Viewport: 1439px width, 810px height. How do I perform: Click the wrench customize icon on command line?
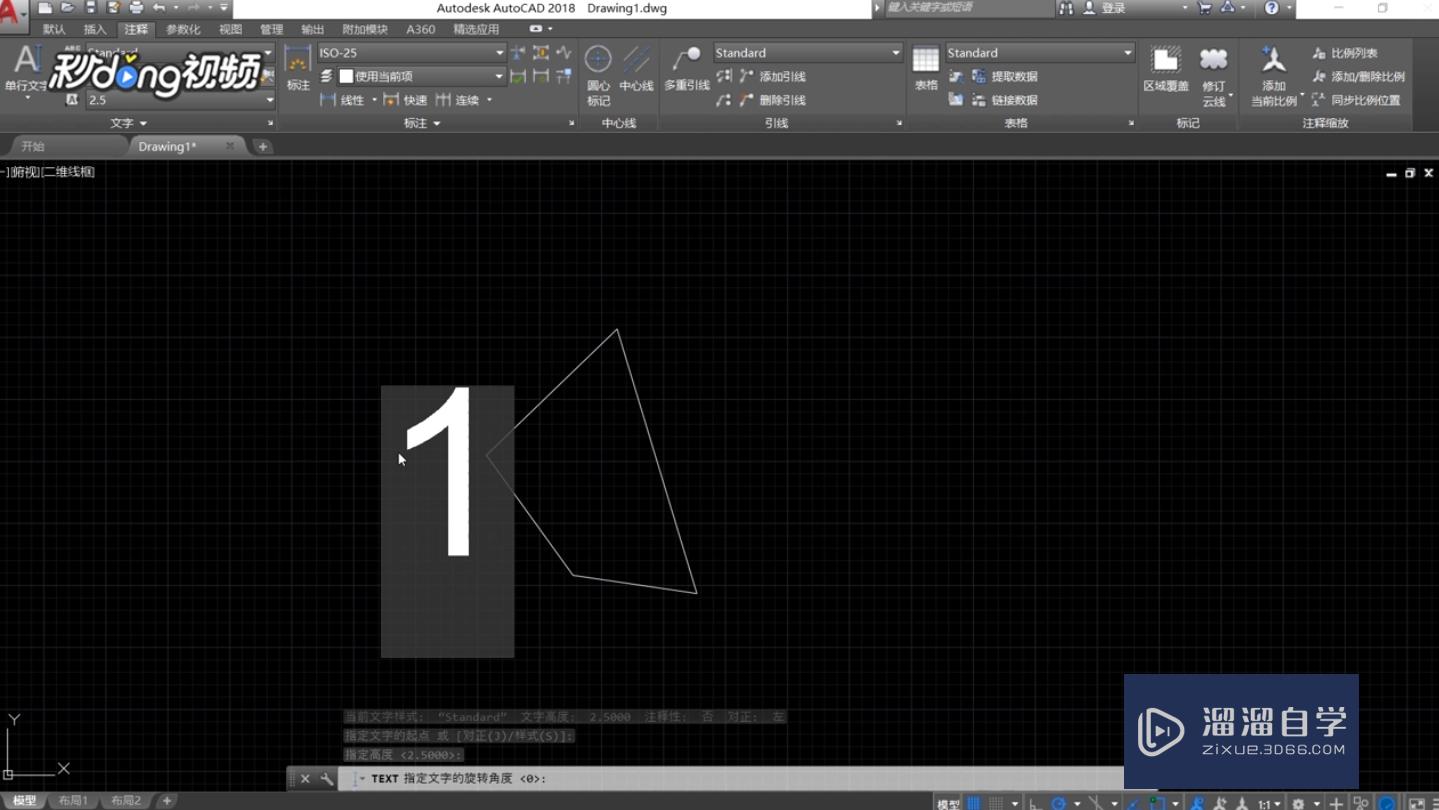pos(326,779)
